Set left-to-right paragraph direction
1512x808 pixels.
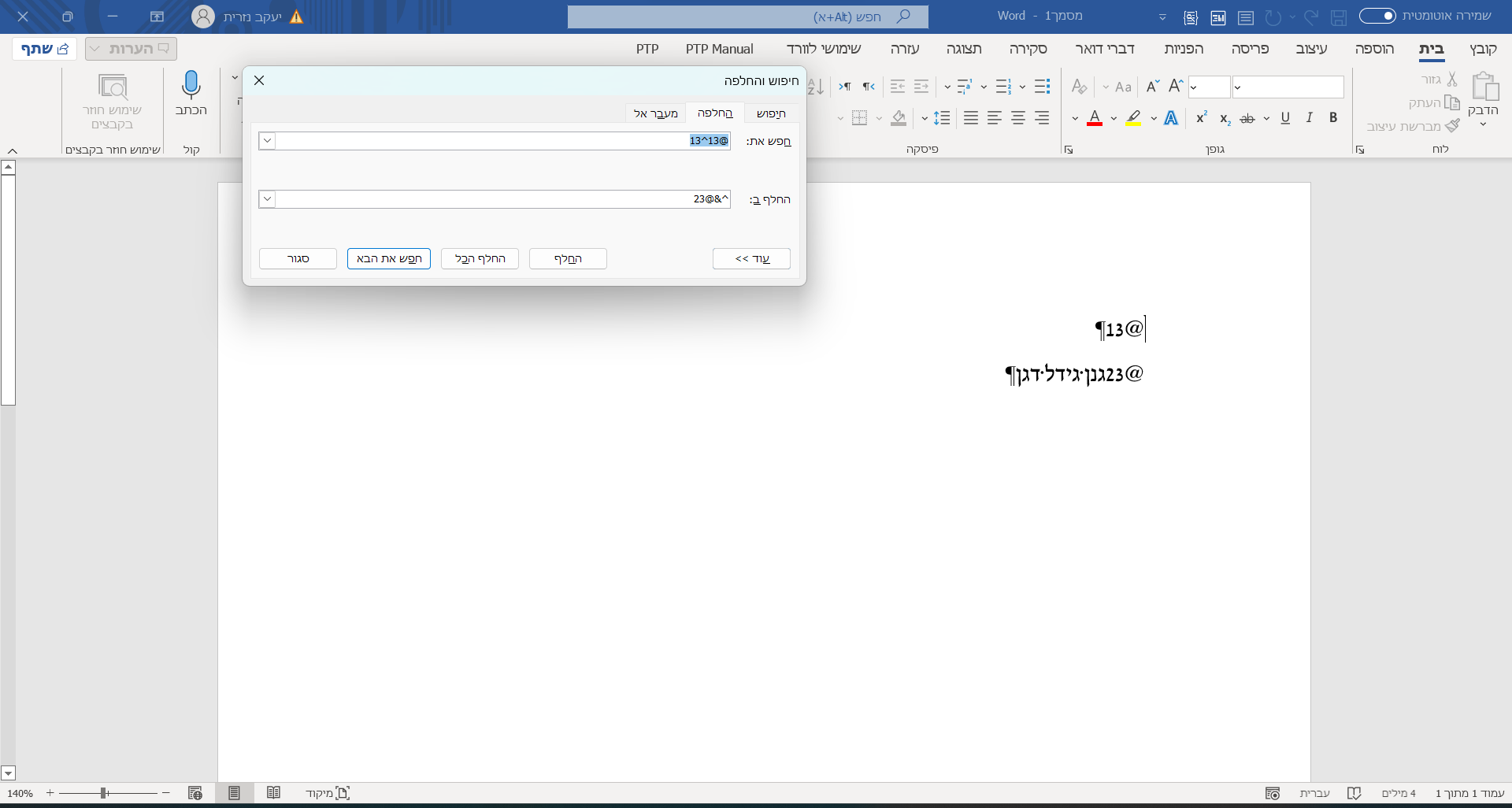(x=845, y=87)
